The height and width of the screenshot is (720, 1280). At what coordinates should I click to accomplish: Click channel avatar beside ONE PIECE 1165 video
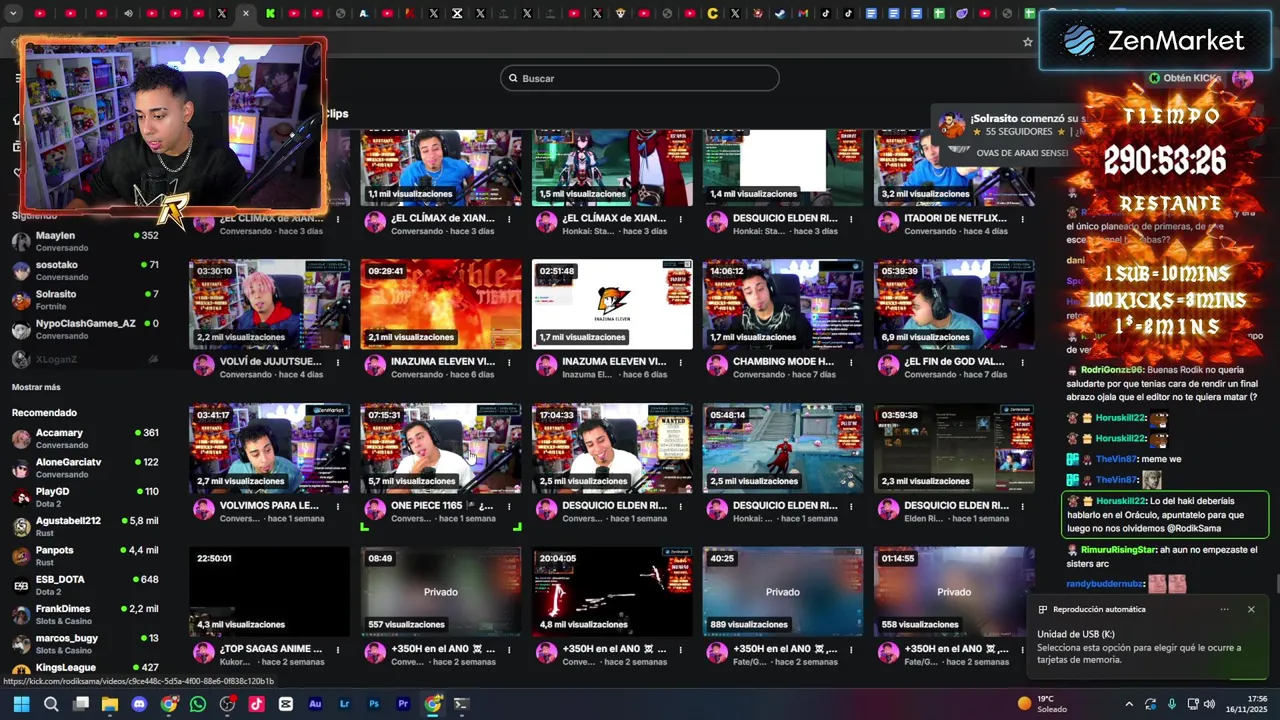pyautogui.click(x=375, y=511)
